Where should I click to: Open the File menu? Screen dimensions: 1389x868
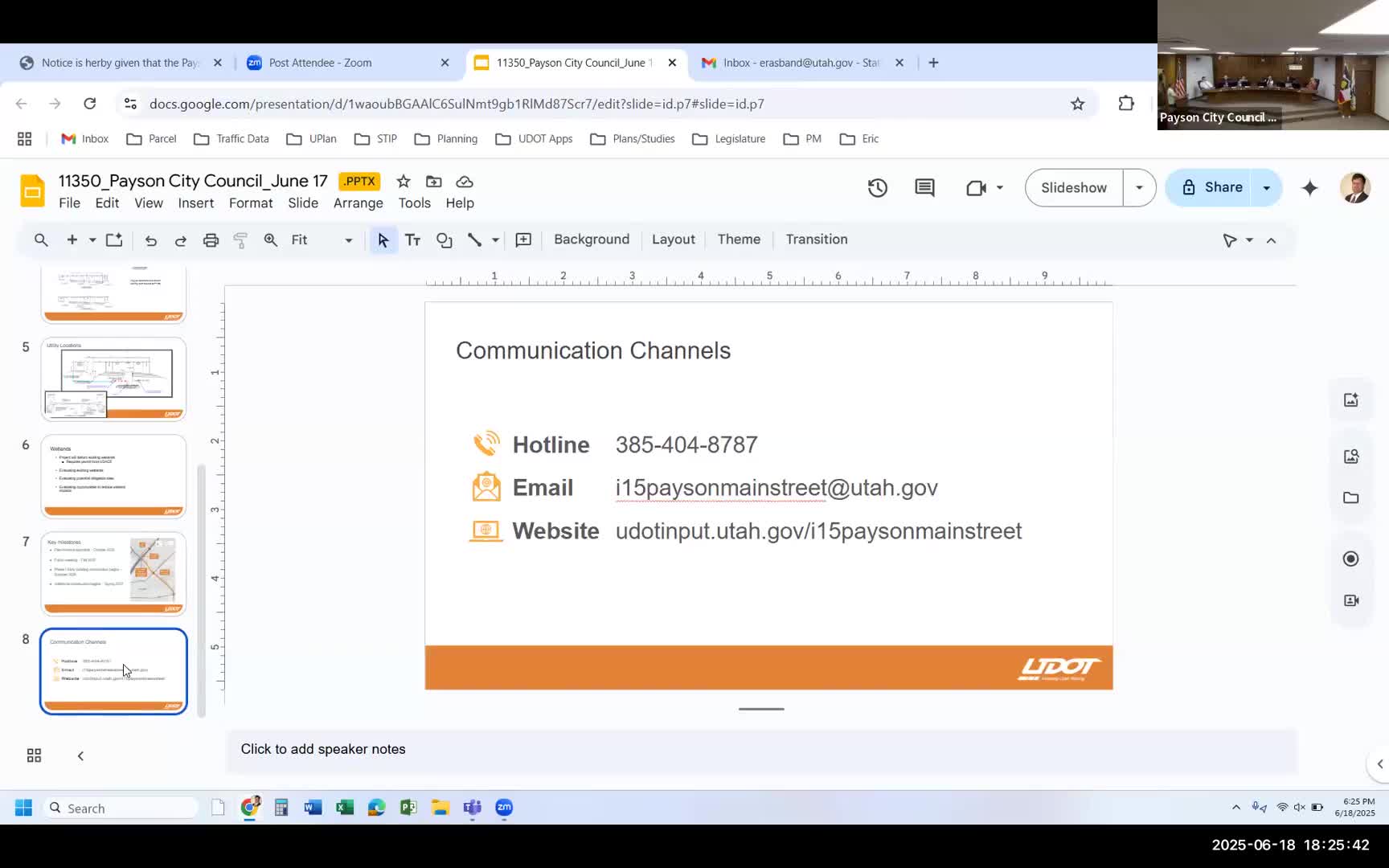pyautogui.click(x=69, y=203)
